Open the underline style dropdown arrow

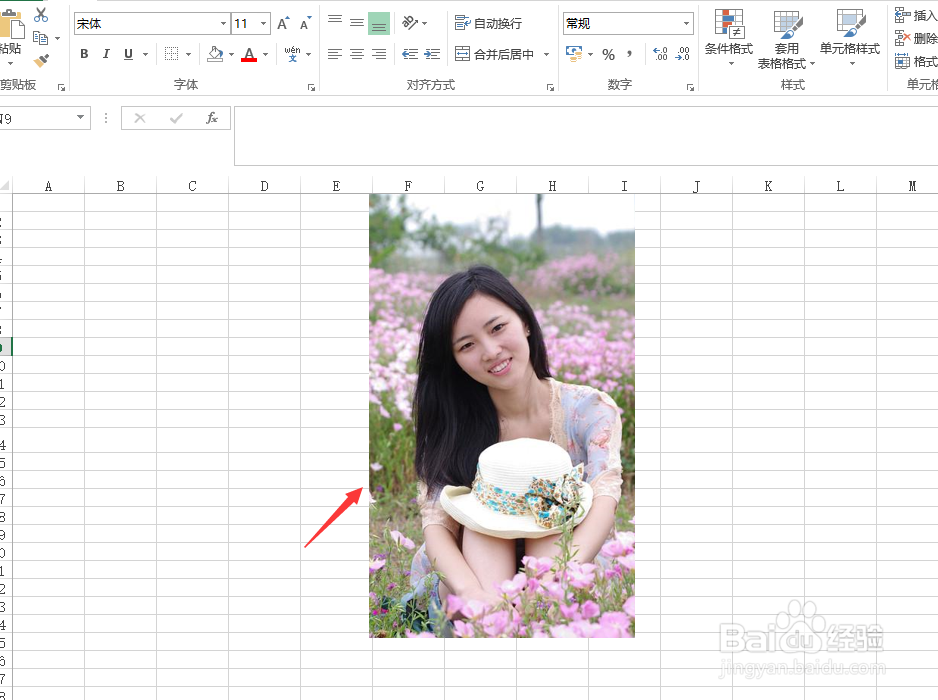145,54
